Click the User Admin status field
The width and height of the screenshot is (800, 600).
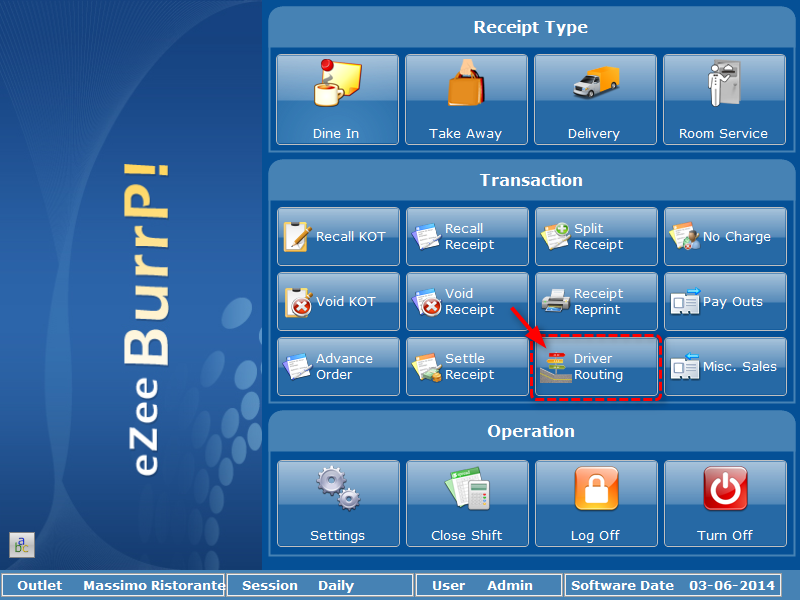489,585
